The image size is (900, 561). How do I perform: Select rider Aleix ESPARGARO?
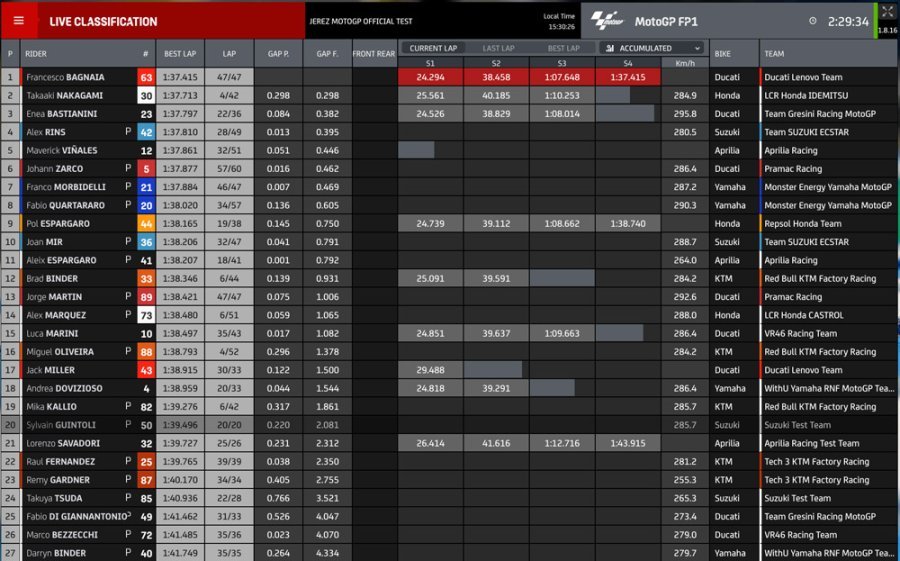(61, 260)
